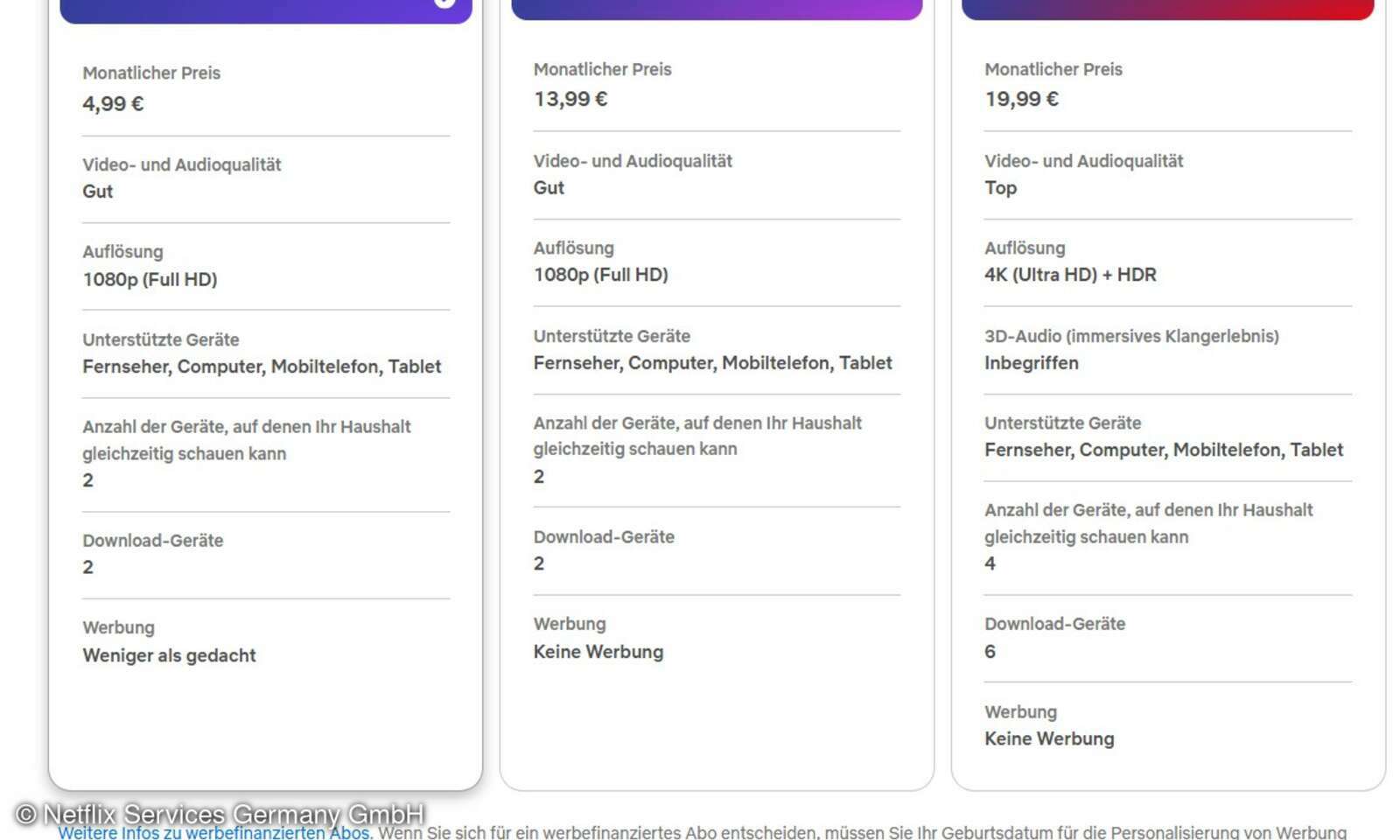Viewport: 1400px width, 840px height.
Task: Click '4K (Ultra HD) + HDR' resolution text
Action: coord(1070,274)
